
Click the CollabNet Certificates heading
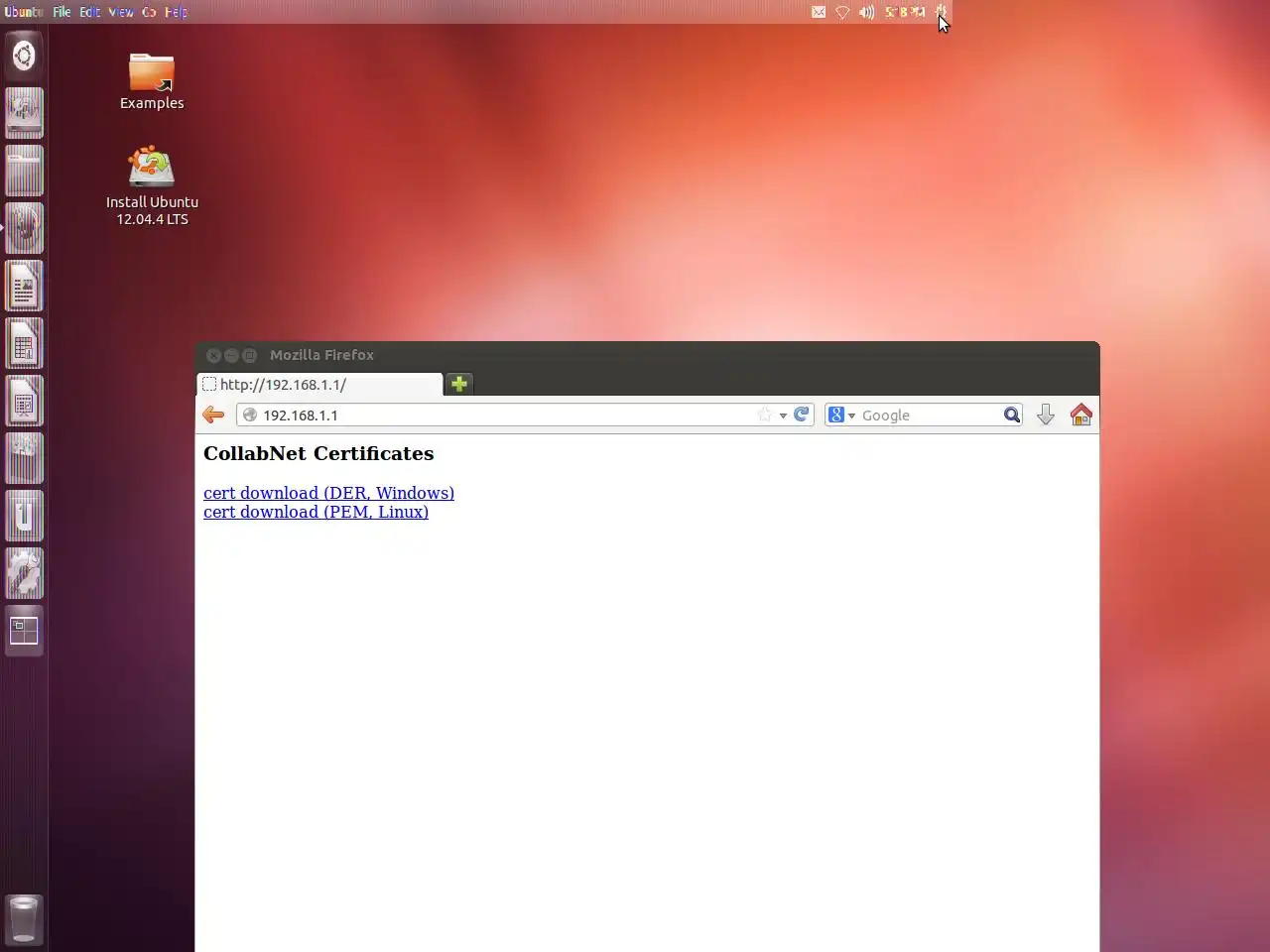coord(318,453)
